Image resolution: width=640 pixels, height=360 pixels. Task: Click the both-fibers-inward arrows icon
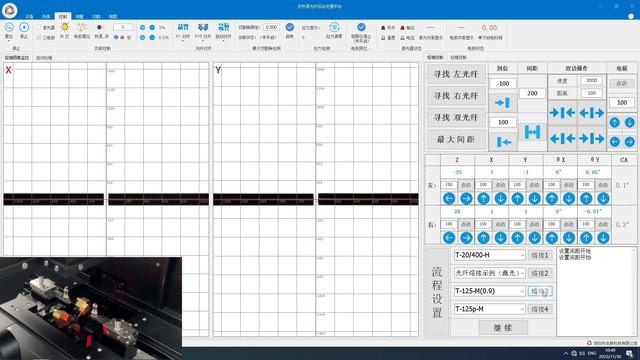[x=562, y=113]
